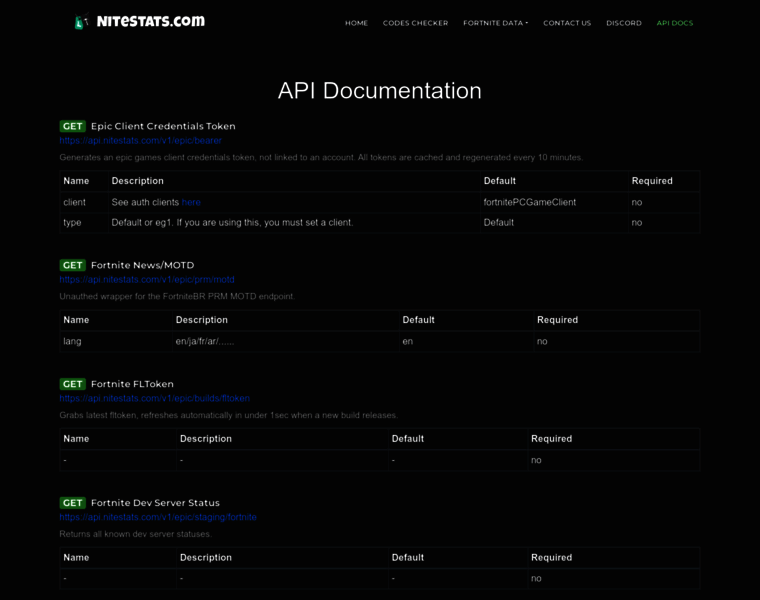Select API Docs in the navigation bar

coord(675,23)
